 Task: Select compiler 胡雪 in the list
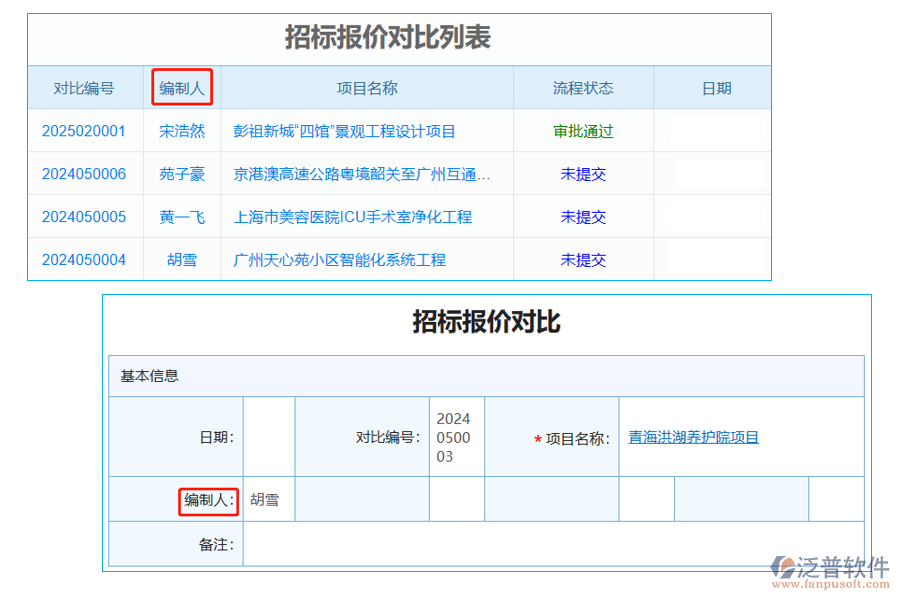pos(182,260)
